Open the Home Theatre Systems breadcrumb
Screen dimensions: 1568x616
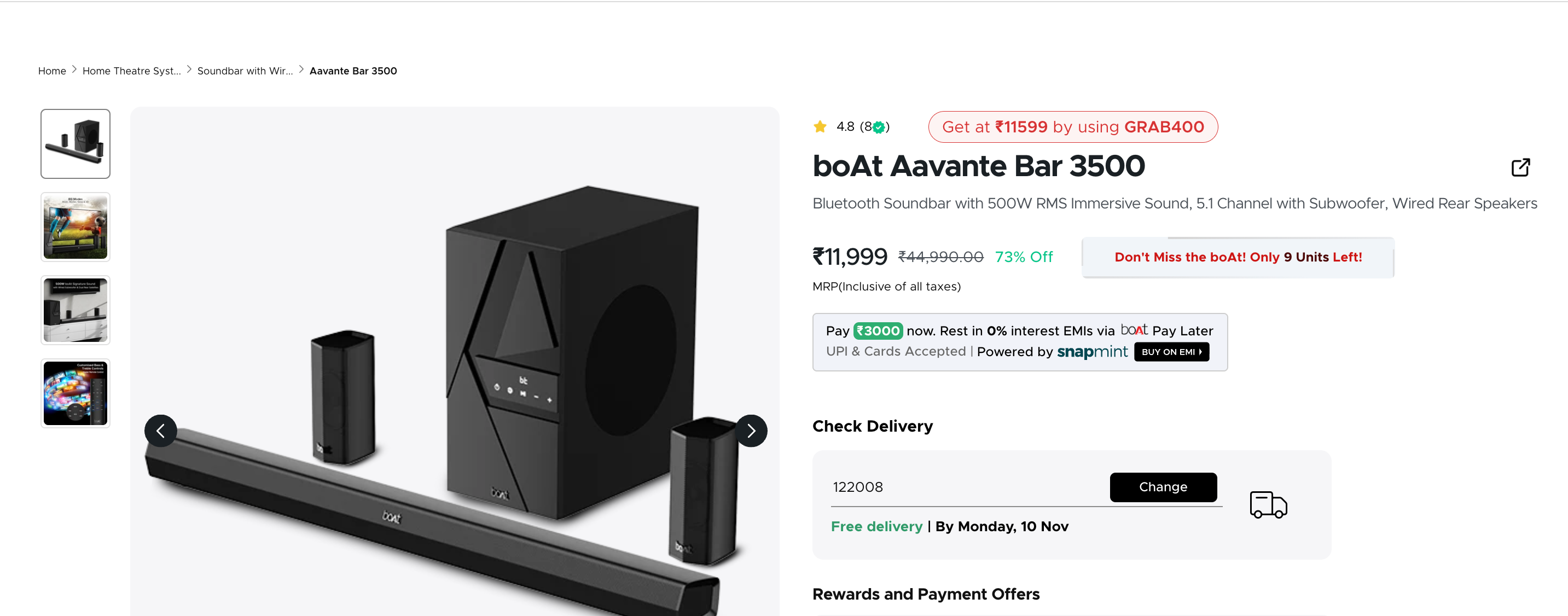tap(131, 71)
